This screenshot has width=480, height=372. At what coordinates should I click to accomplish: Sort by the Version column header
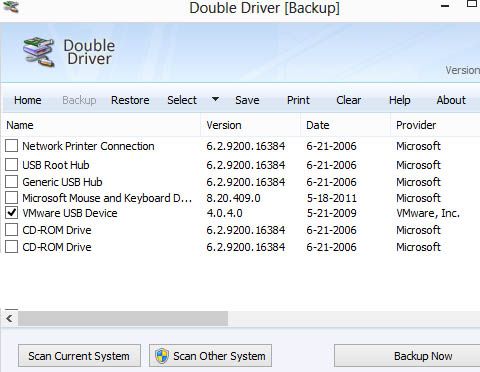click(x=251, y=125)
